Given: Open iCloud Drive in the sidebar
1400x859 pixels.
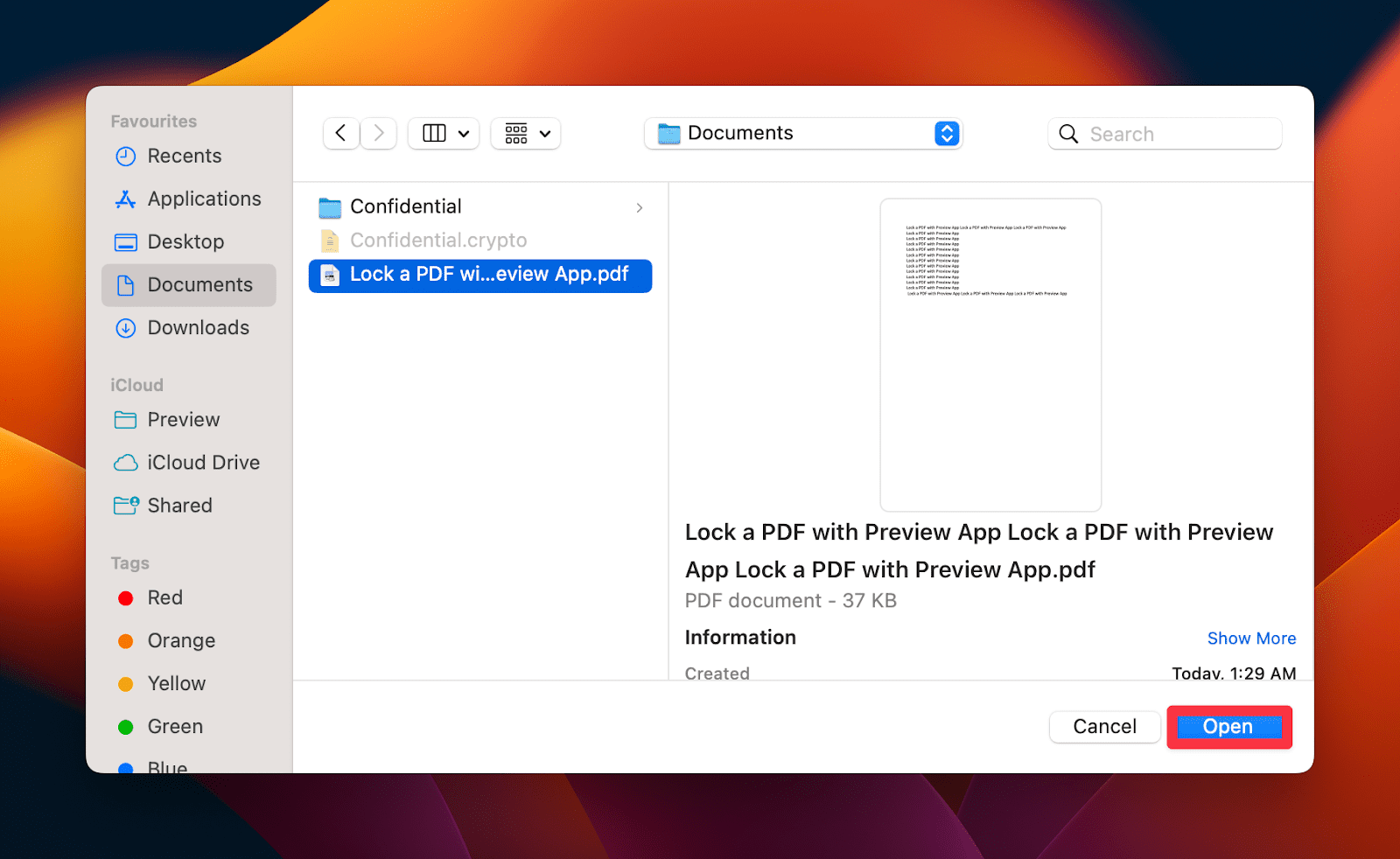Looking at the screenshot, I should point(189,463).
